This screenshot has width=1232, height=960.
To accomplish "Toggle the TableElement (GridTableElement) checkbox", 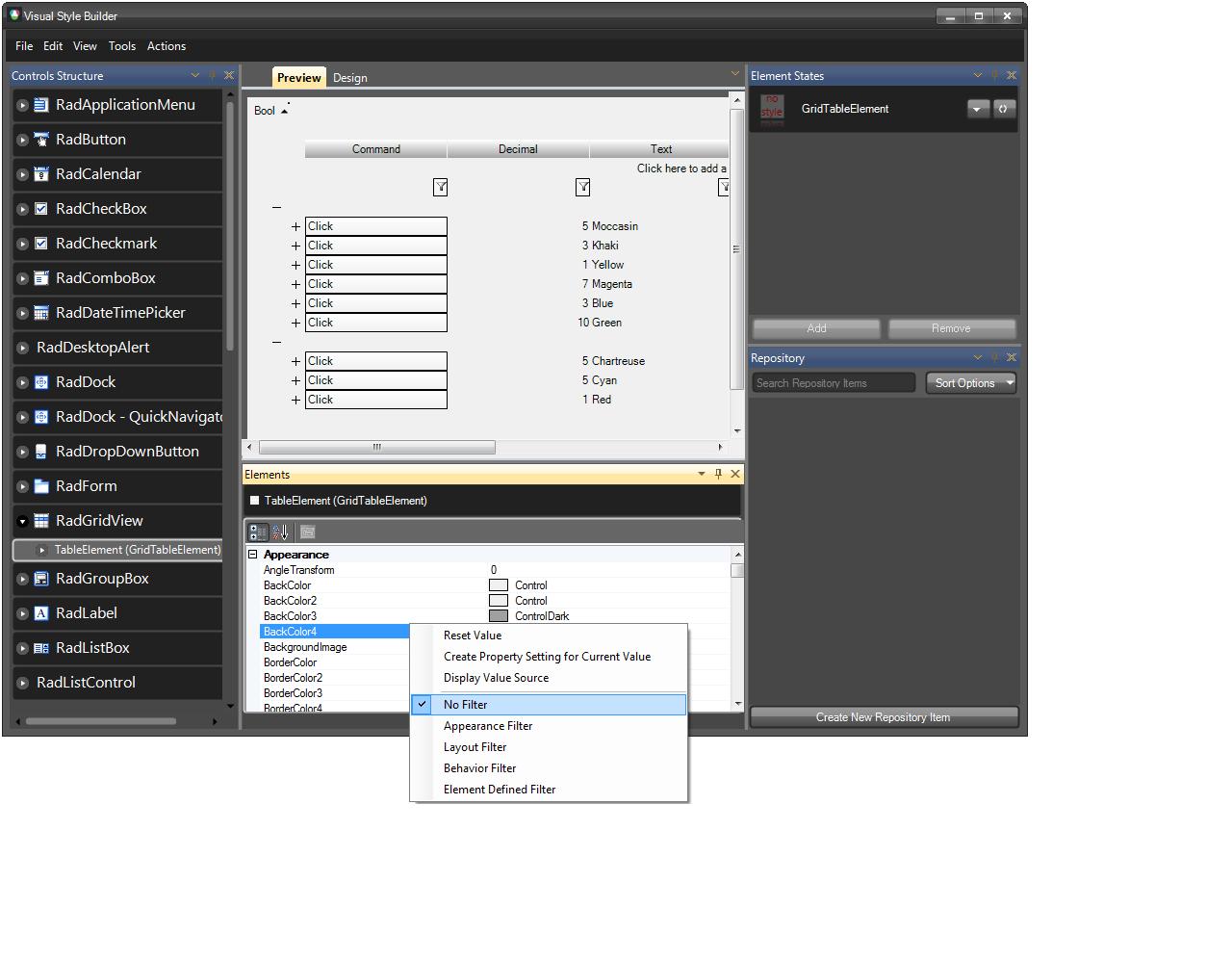I will [x=255, y=501].
